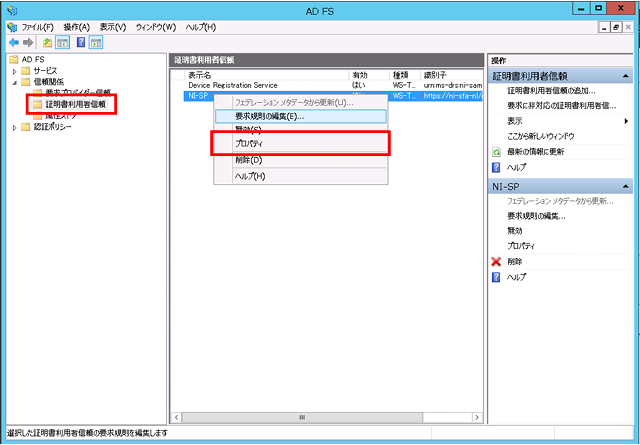Click 要求規則の編集... in NI-SP actions
This screenshot has height=445, width=640.
(x=536, y=216)
